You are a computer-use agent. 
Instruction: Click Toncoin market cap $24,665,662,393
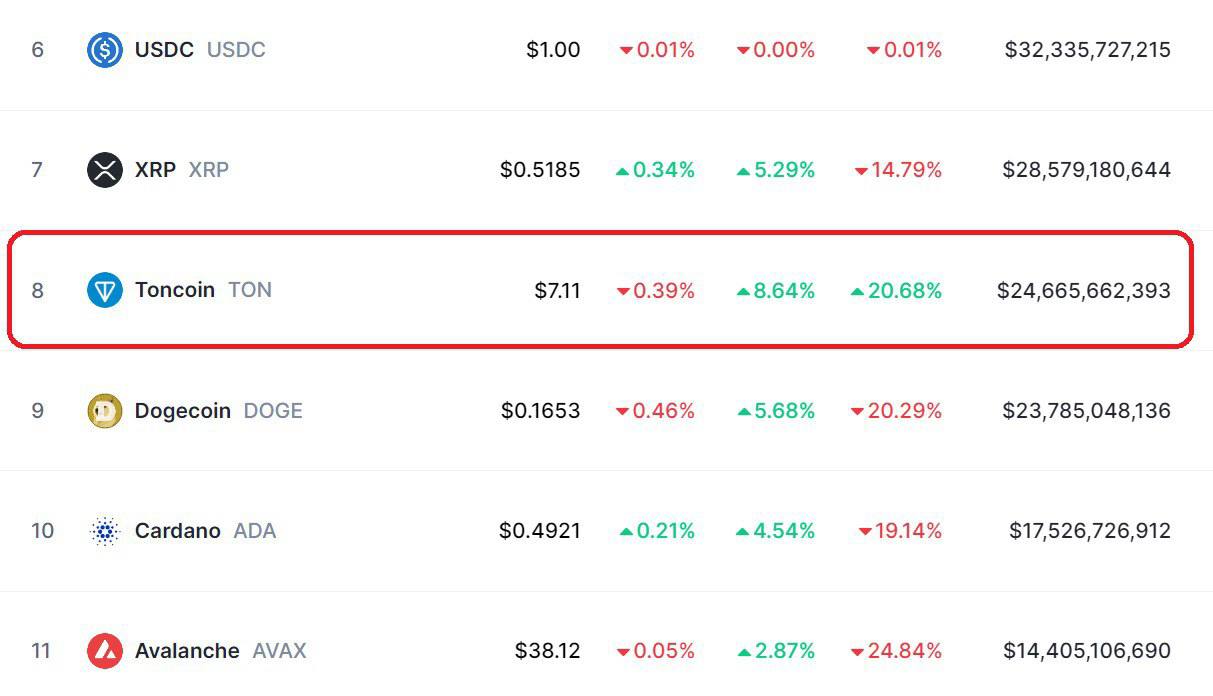point(1084,291)
